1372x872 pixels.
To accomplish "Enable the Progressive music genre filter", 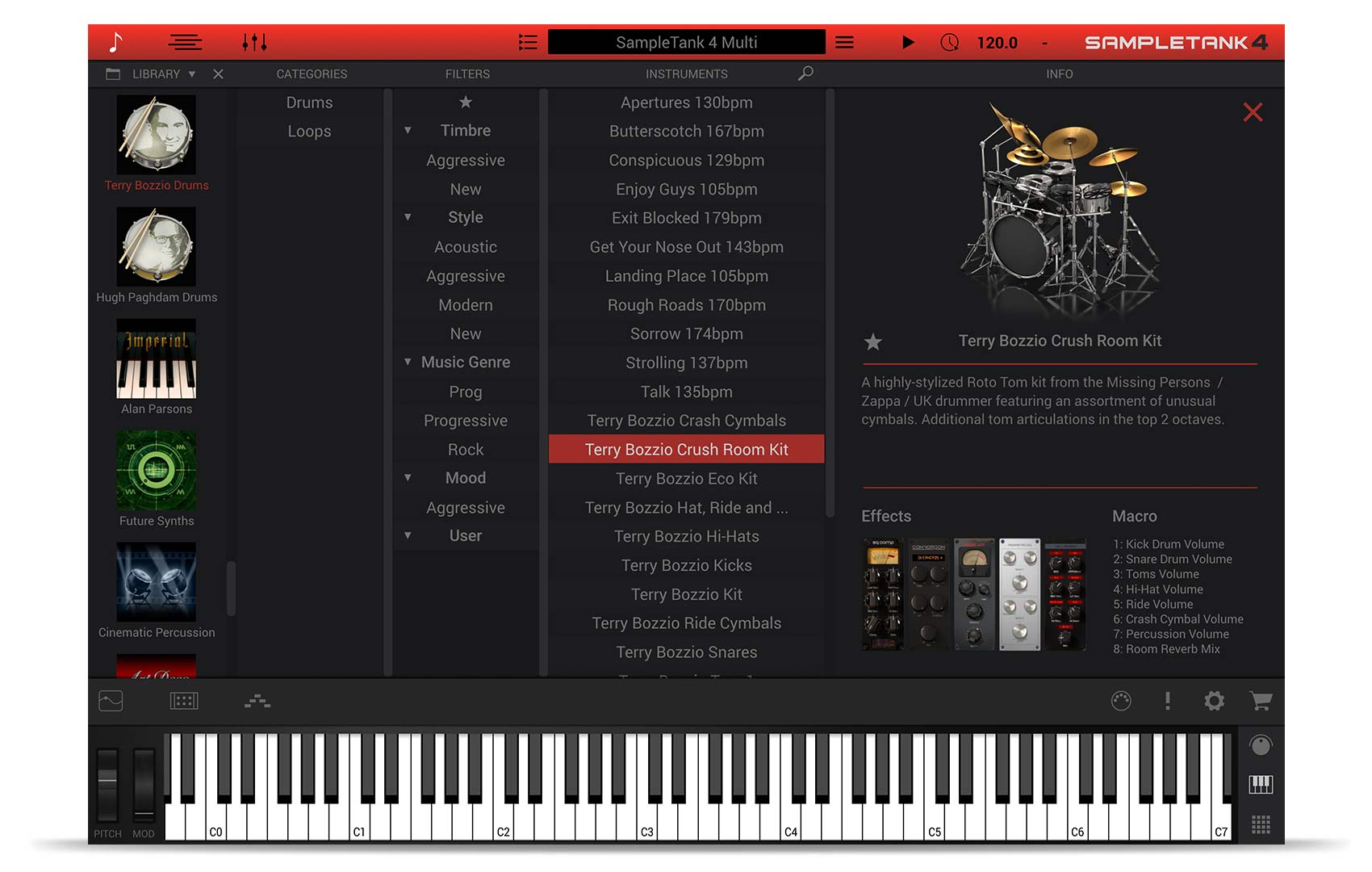I will click(465, 420).
